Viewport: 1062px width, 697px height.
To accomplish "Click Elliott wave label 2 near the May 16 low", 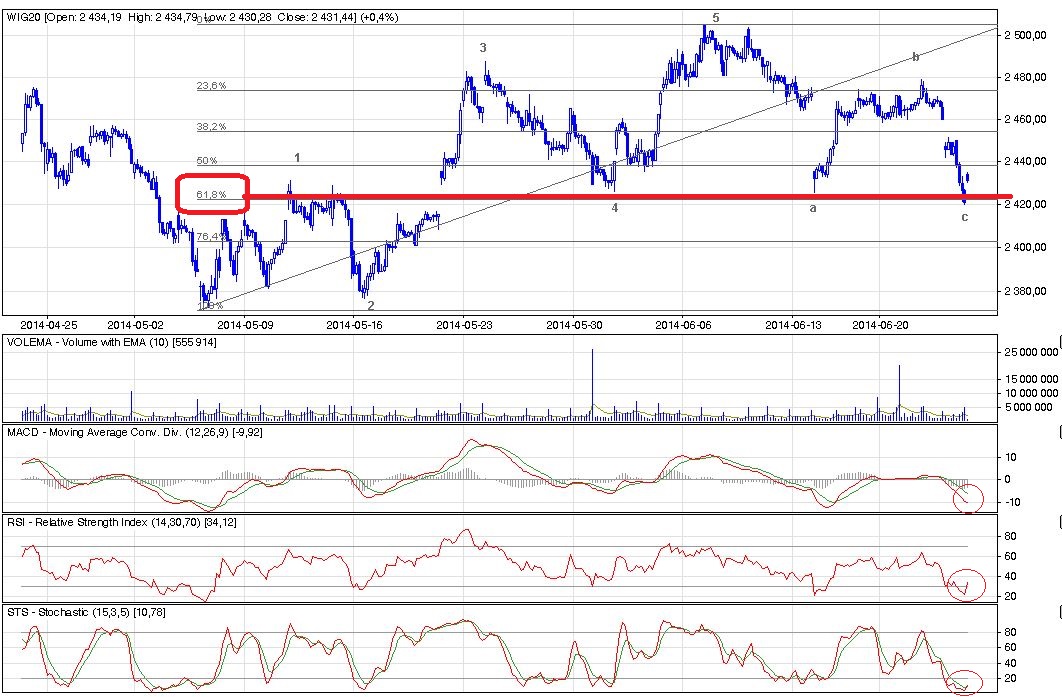I will click(370, 306).
